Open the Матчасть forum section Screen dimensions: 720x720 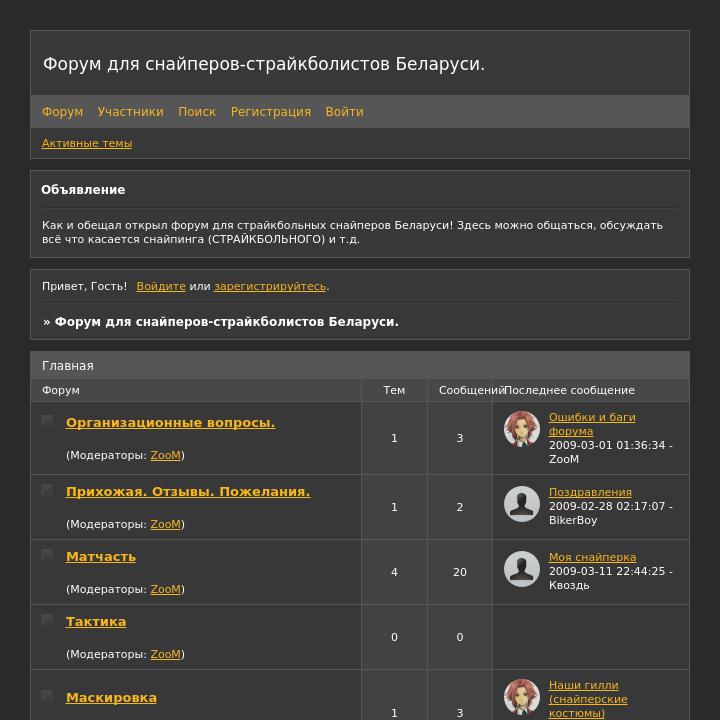tap(101, 557)
